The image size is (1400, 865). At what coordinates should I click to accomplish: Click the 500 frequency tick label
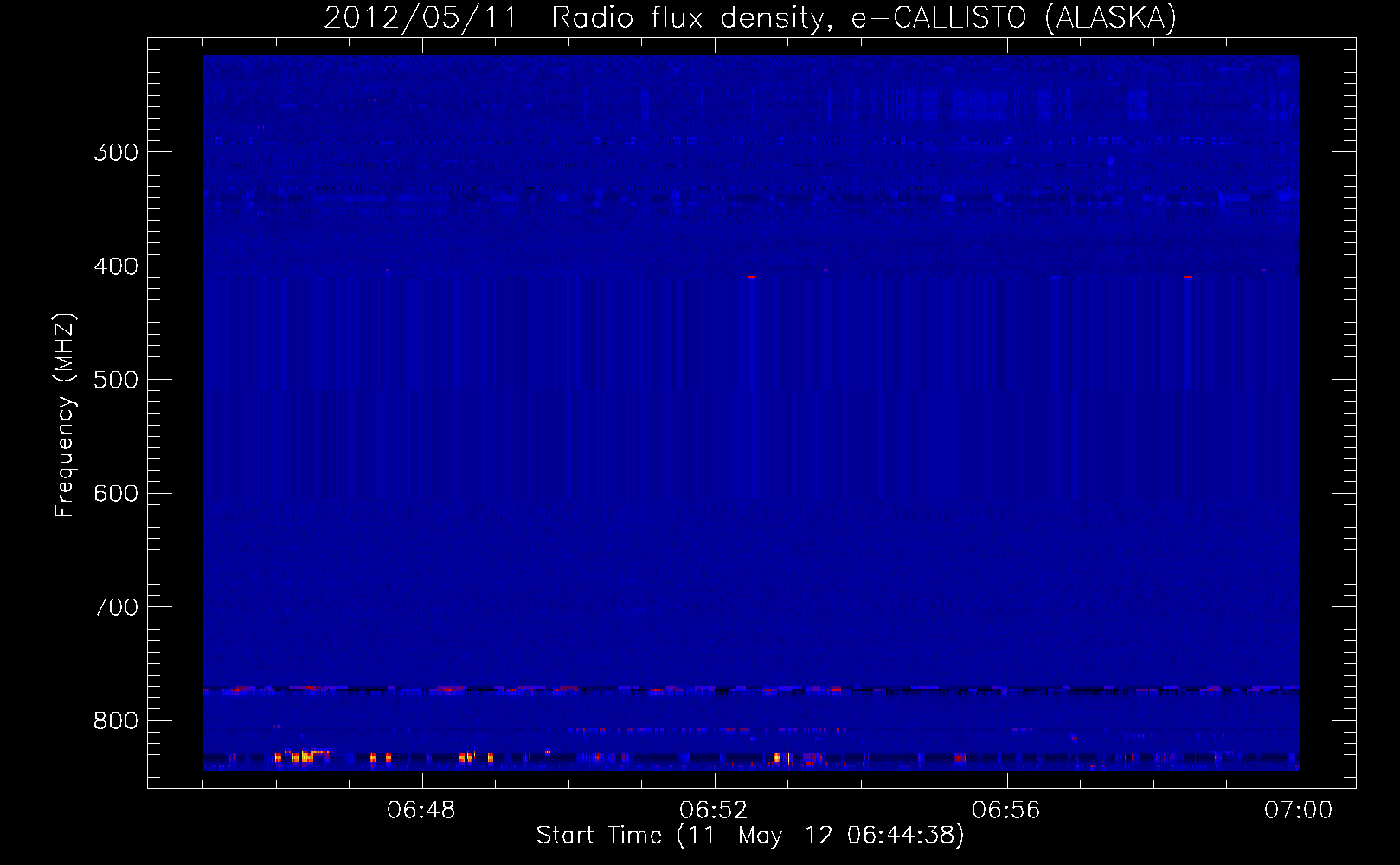click(x=116, y=380)
